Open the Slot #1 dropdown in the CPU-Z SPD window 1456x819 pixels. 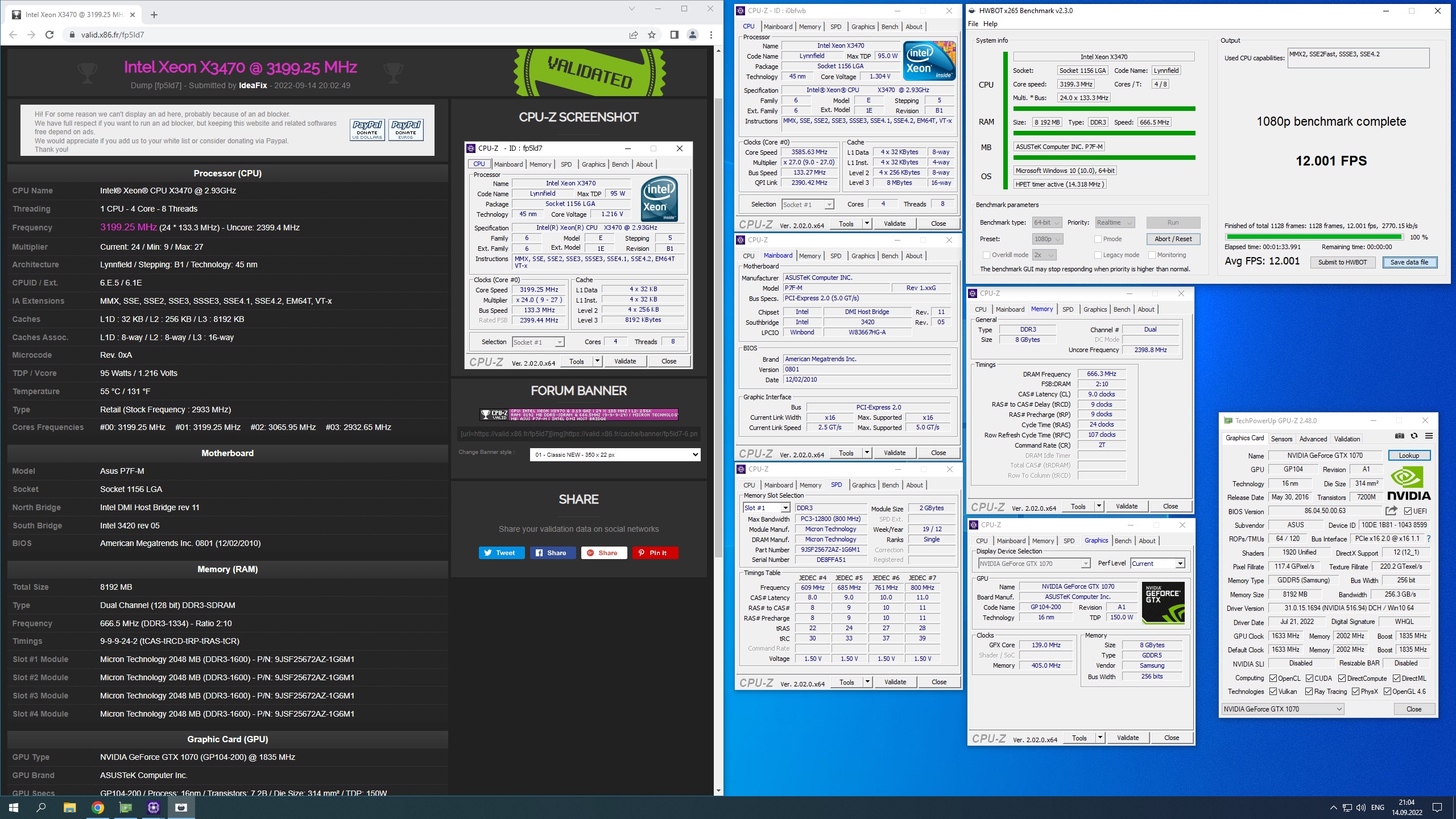point(766,508)
